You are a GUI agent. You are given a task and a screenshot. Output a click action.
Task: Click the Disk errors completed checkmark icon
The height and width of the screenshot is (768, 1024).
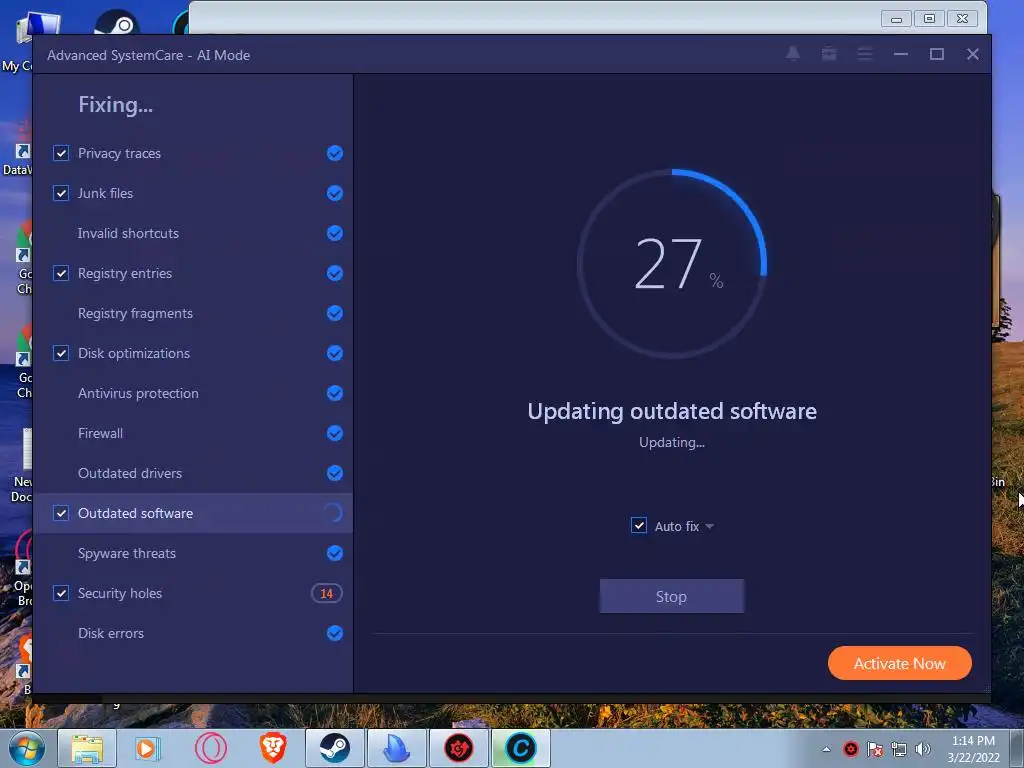[x=334, y=633]
